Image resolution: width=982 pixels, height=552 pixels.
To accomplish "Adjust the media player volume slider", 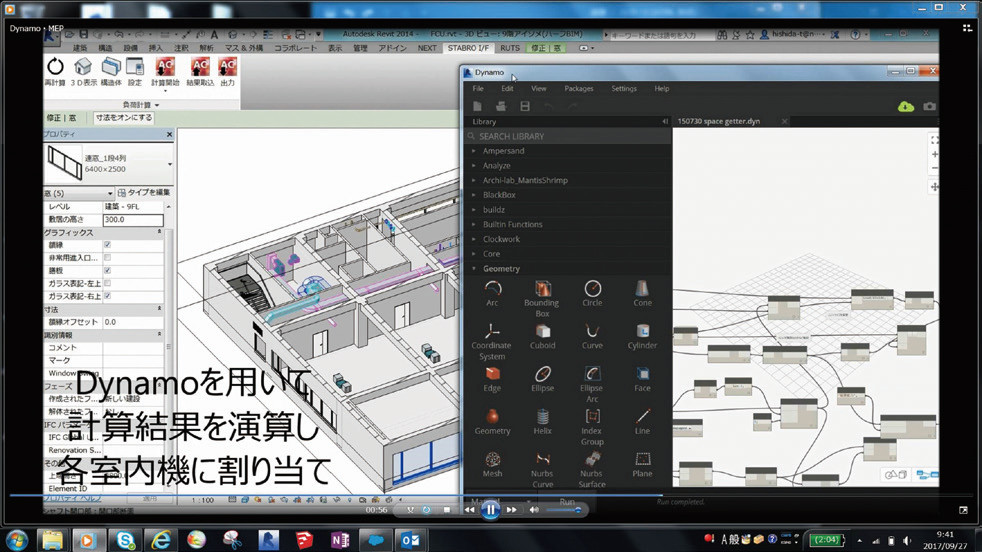I will click(x=563, y=510).
